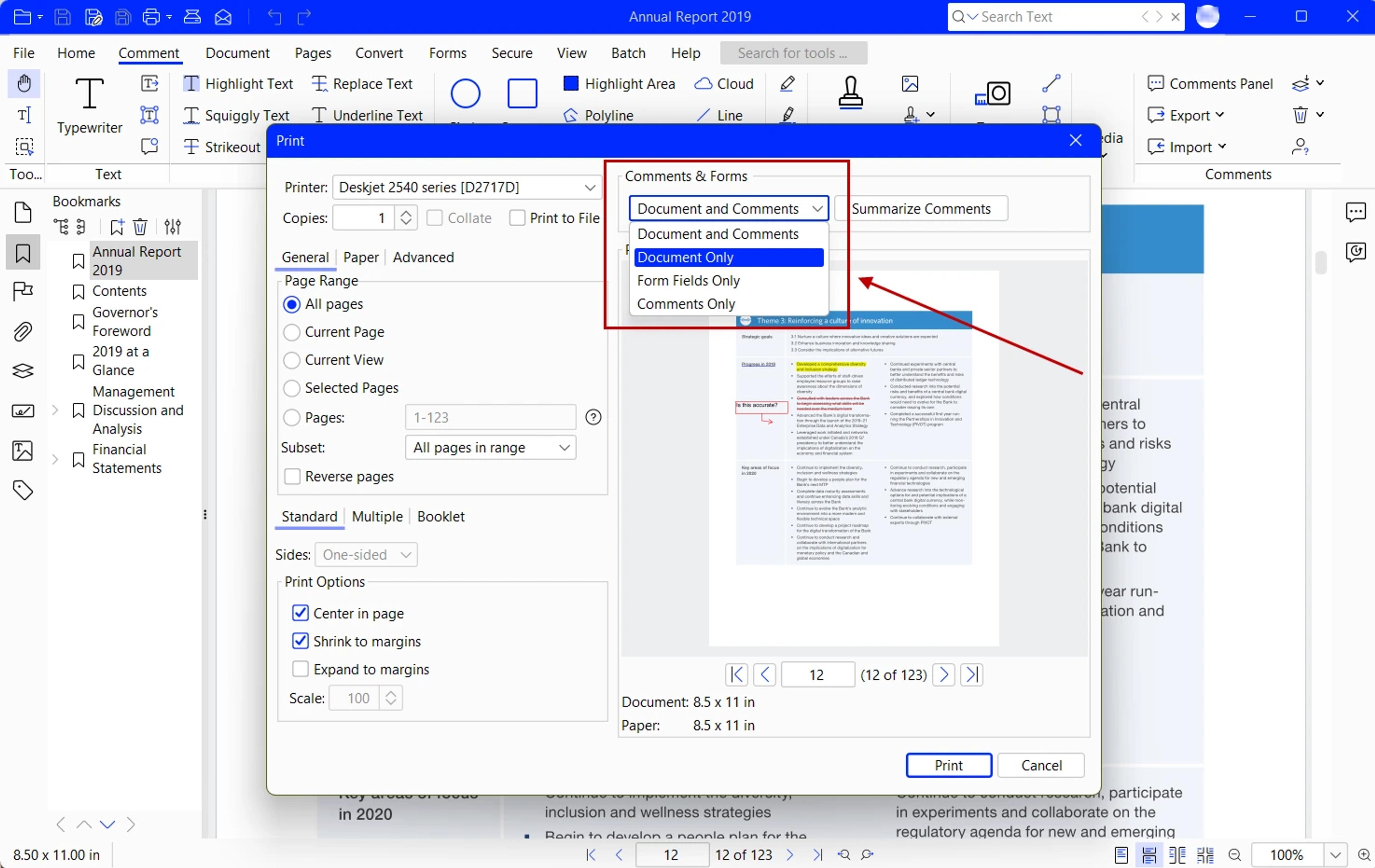Click the help question mark next to Pages field
Image resolution: width=1375 pixels, height=868 pixels.
(x=593, y=417)
